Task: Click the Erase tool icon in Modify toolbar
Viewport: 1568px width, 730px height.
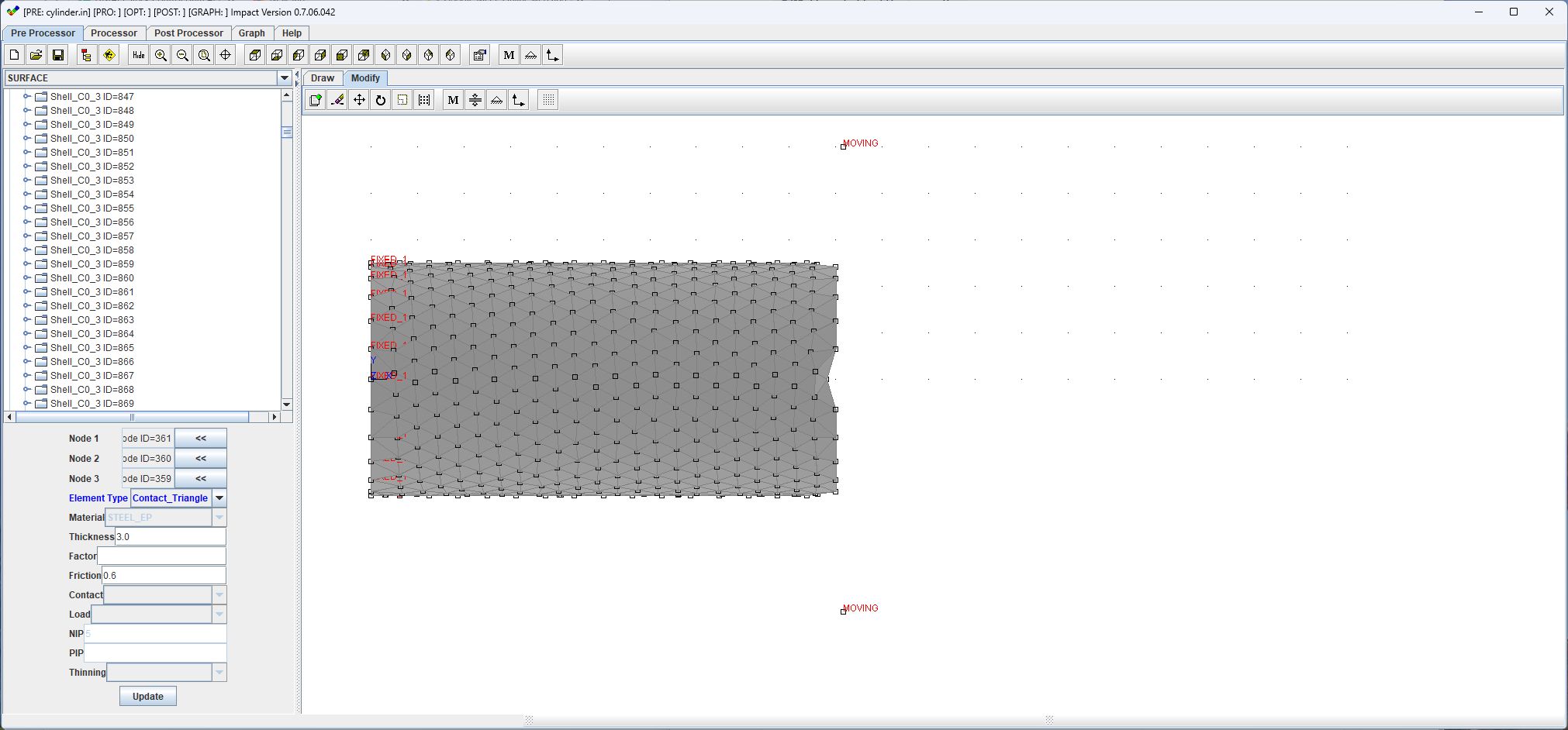Action: (x=337, y=100)
